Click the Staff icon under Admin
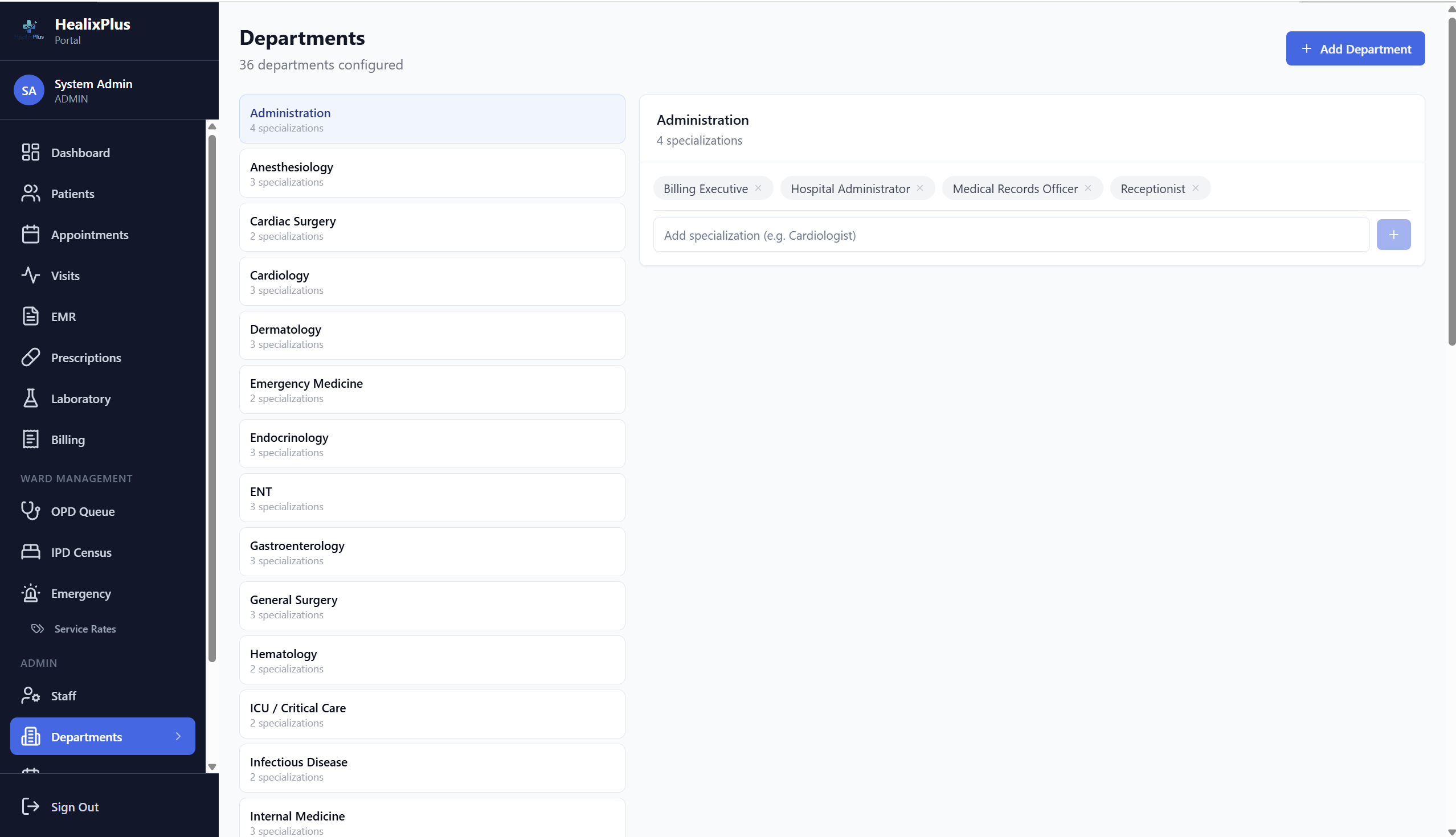Image resolution: width=1456 pixels, height=837 pixels. coord(31,696)
